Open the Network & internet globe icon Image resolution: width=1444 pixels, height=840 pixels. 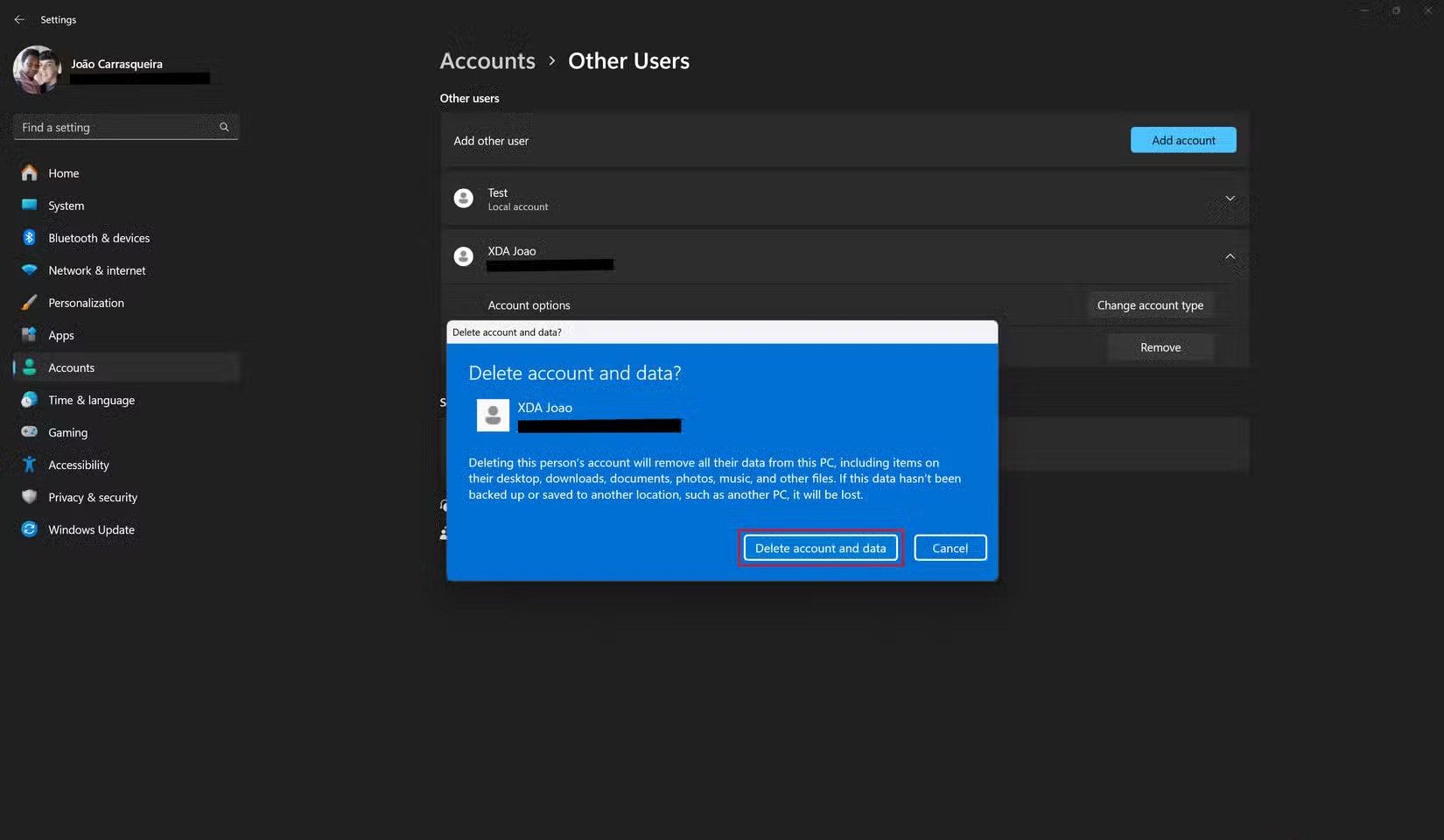click(29, 269)
